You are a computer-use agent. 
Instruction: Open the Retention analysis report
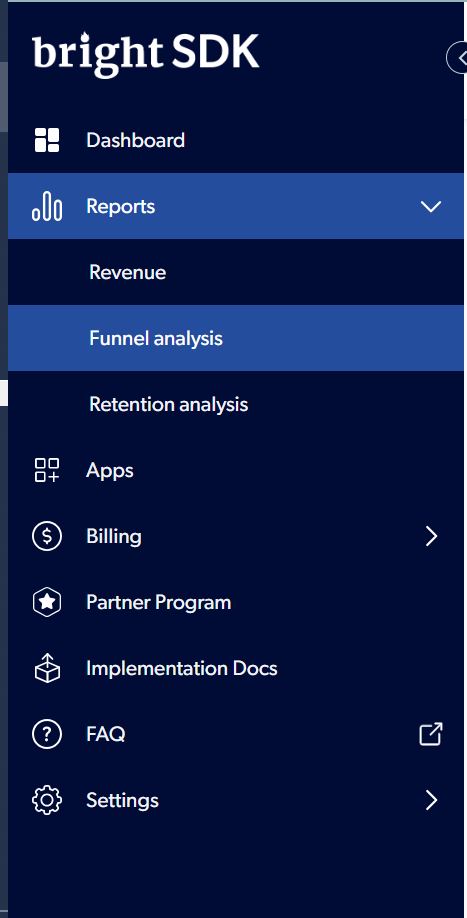tap(169, 404)
